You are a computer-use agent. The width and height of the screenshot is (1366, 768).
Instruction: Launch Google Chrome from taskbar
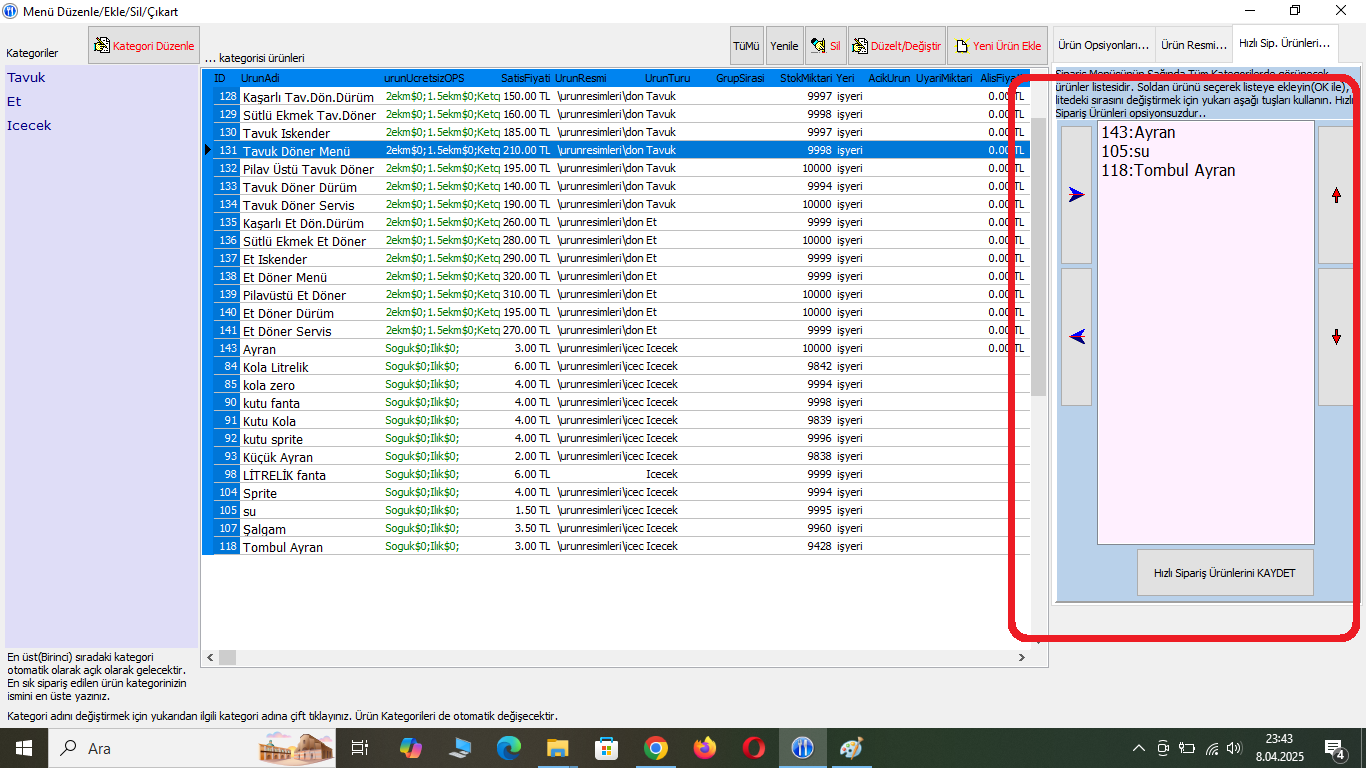pos(656,748)
